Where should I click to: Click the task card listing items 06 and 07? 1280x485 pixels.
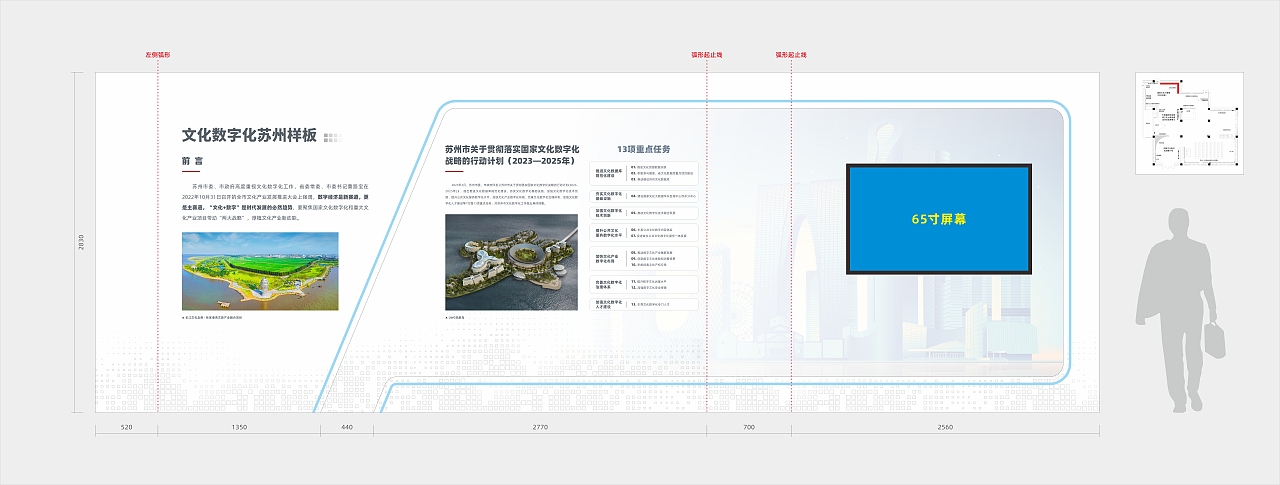click(643, 232)
